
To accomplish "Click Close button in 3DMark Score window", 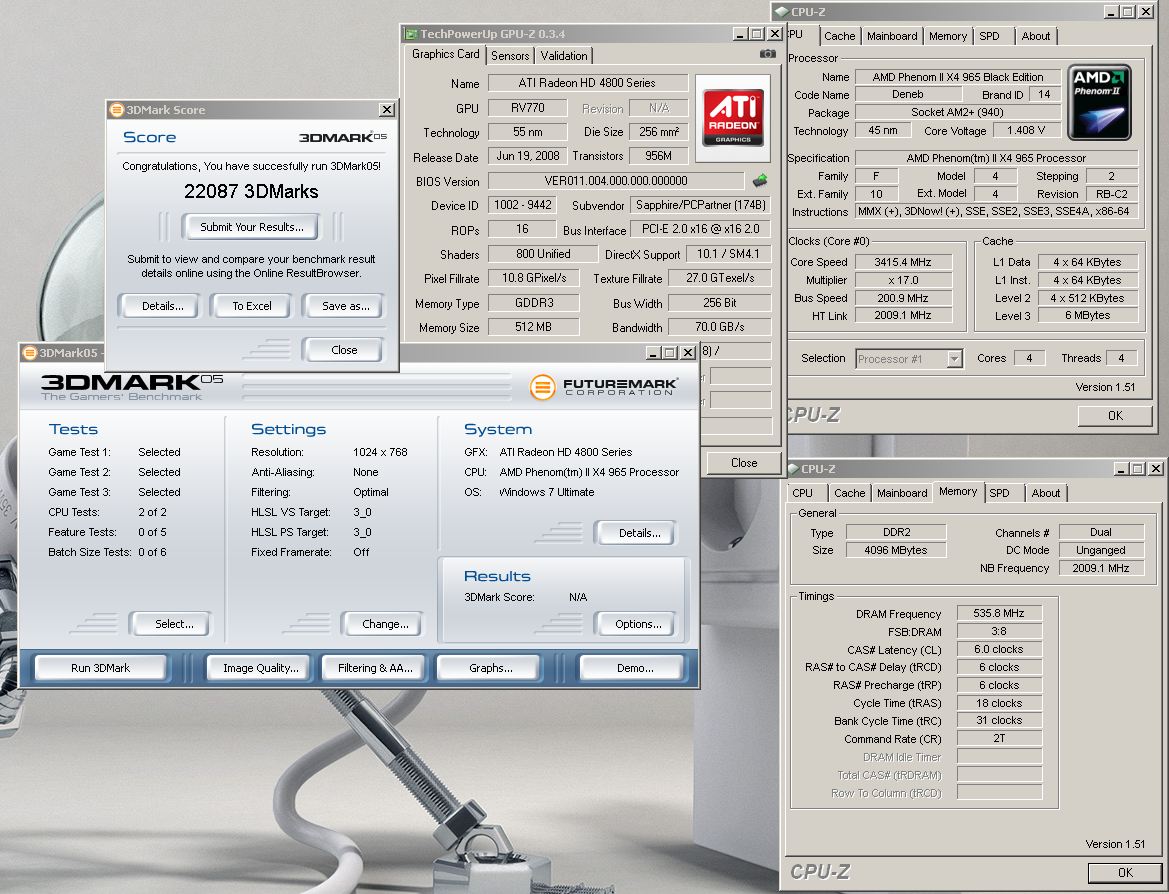I will tap(344, 350).
